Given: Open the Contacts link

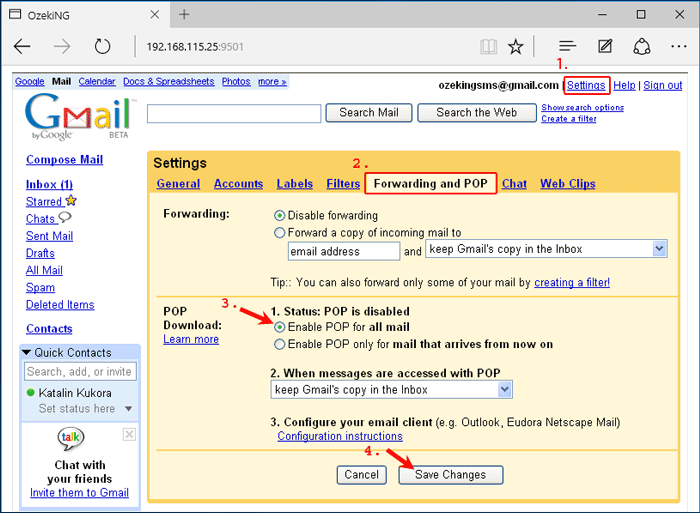Looking at the screenshot, I should click(49, 329).
